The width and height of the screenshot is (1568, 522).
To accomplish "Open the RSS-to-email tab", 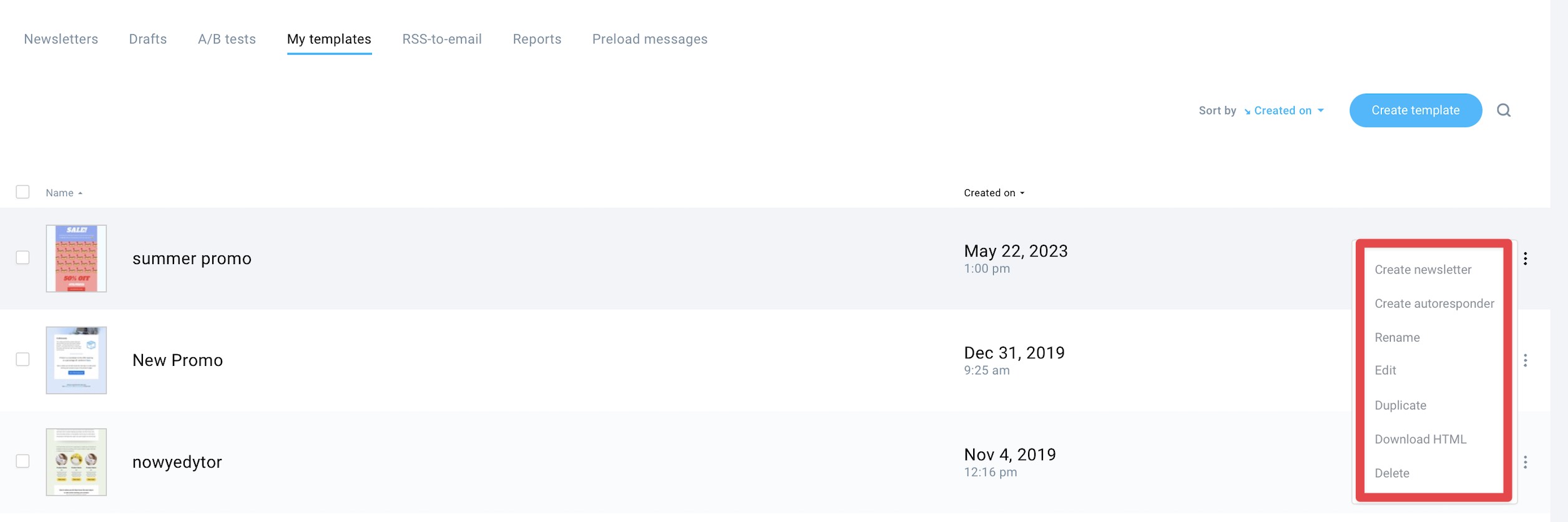I will [x=442, y=39].
